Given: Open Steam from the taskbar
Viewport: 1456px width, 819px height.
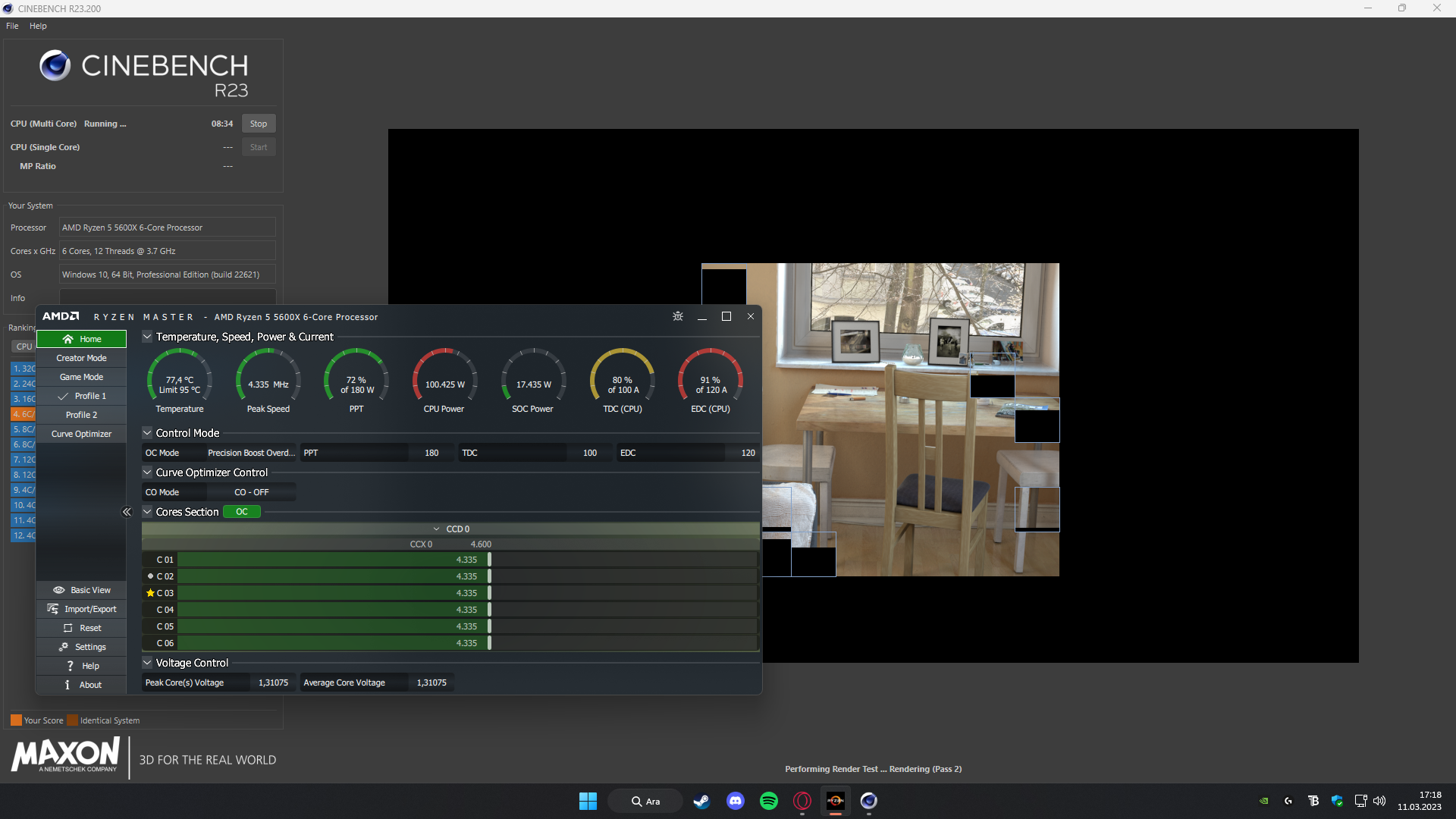Looking at the screenshot, I should (701, 801).
